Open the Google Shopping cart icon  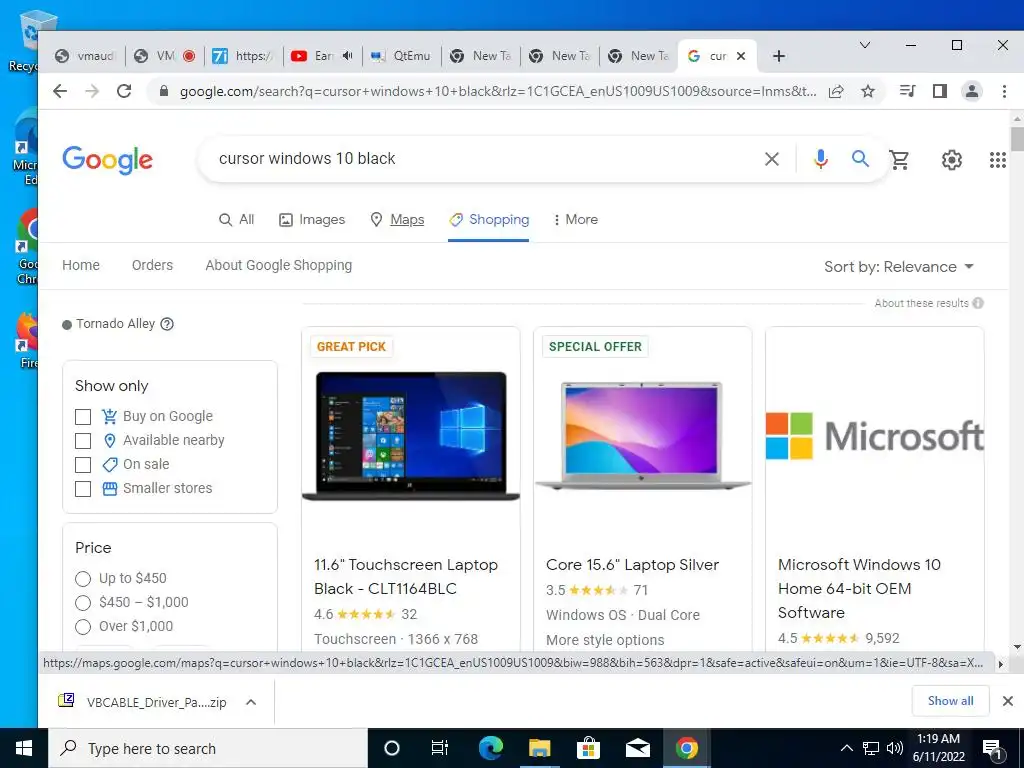[899, 159]
